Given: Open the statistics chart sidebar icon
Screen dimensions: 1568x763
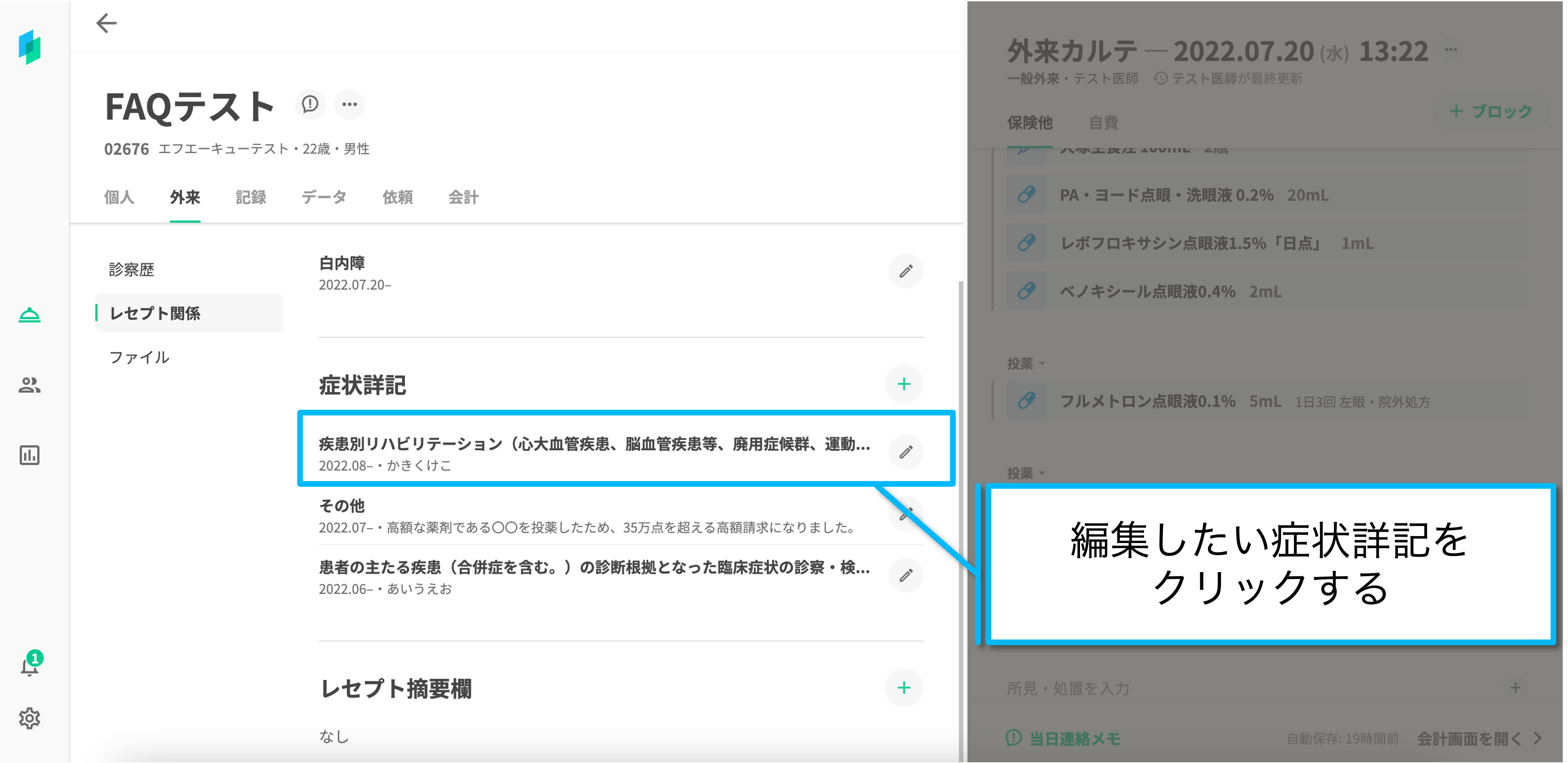Looking at the screenshot, I should click(29, 455).
